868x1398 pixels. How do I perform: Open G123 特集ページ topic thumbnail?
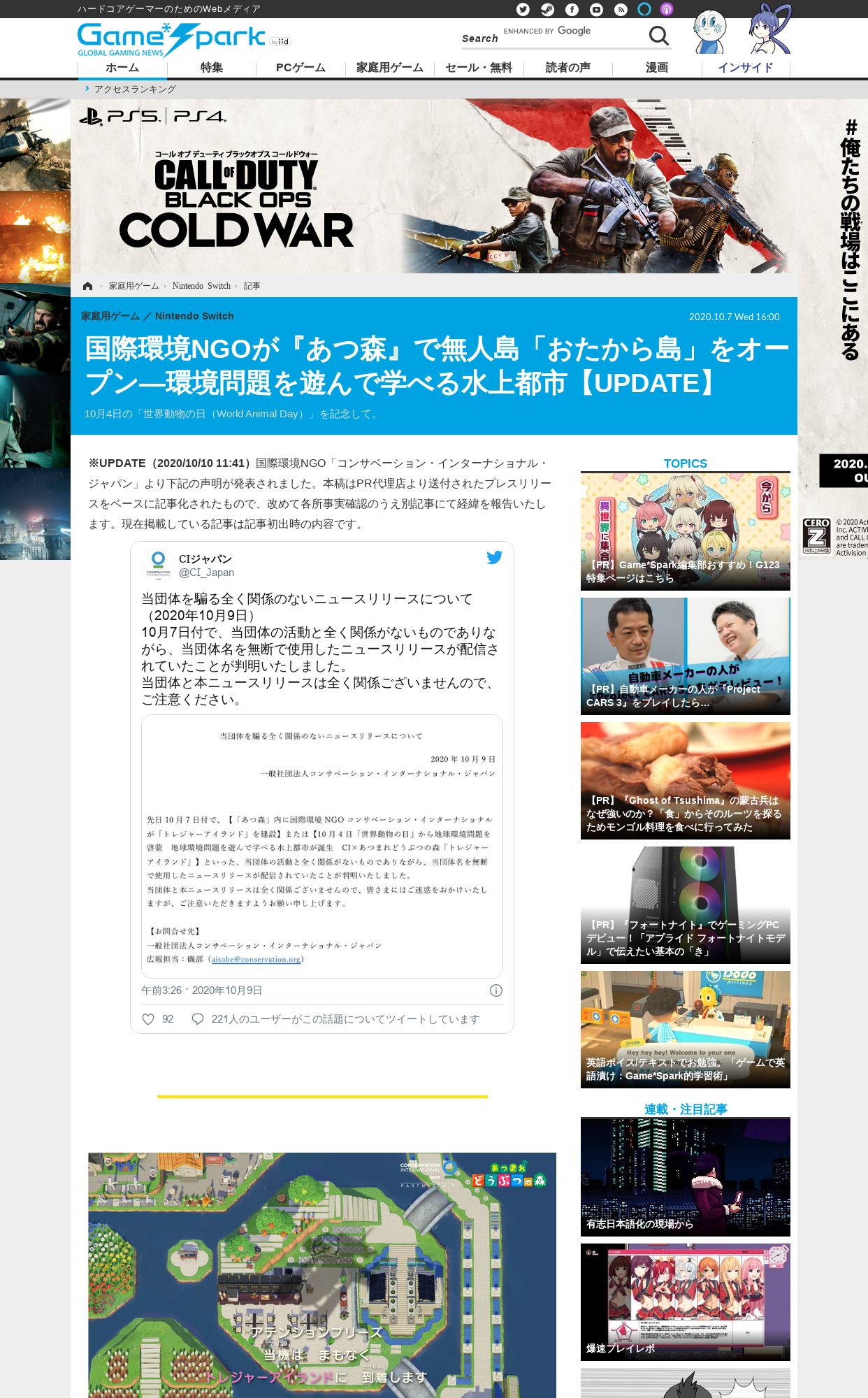(x=686, y=532)
